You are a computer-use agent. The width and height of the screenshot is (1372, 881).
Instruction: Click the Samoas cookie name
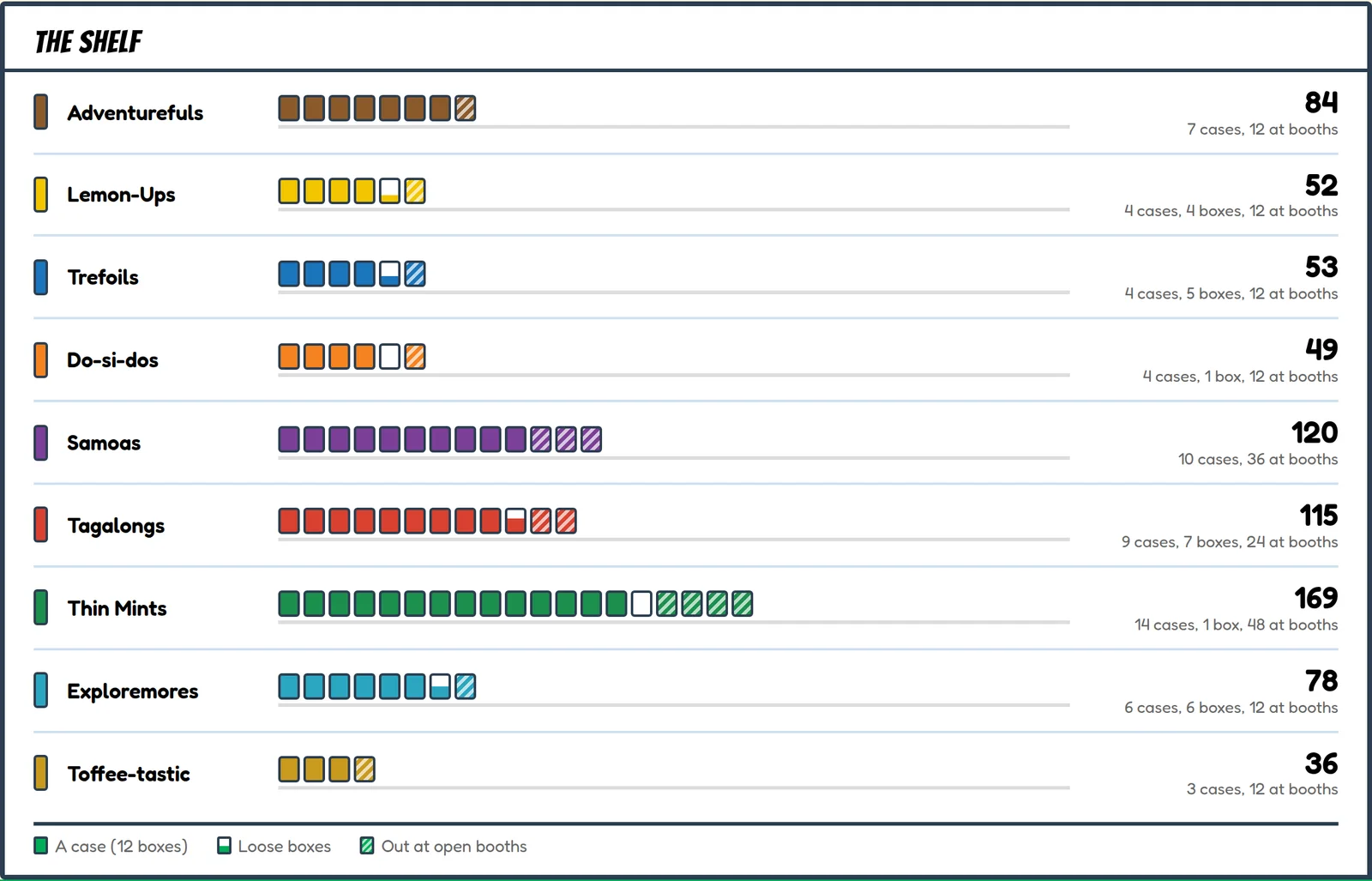click(104, 444)
